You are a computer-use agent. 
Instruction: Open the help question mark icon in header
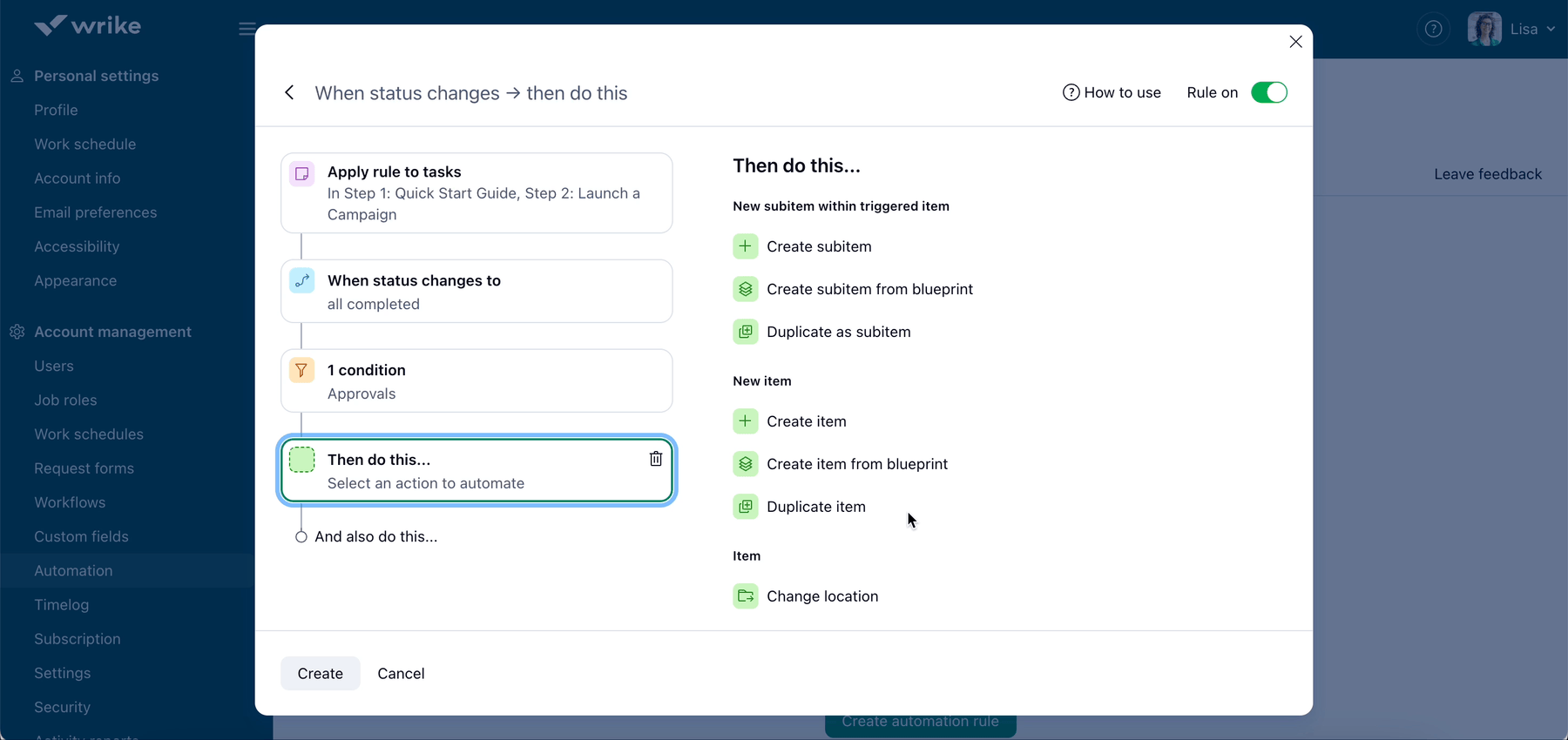point(1433,30)
